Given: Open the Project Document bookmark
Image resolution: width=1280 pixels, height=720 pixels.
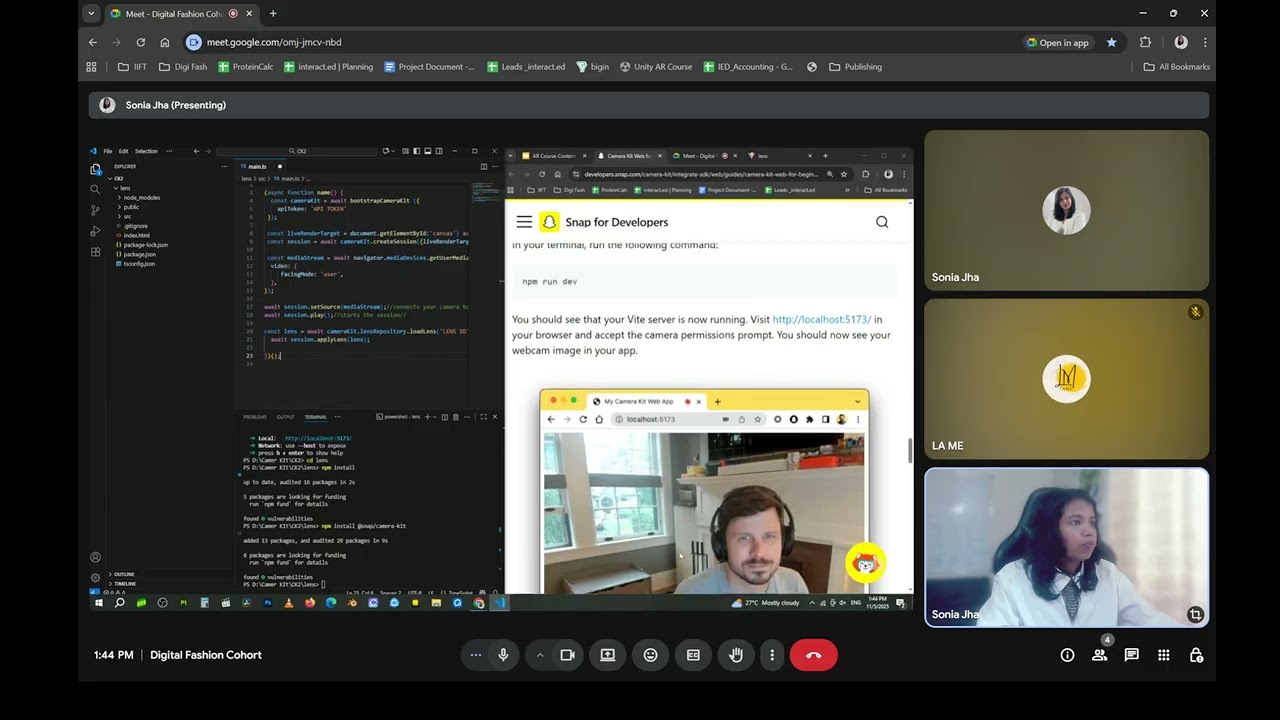Looking at the screenshot, I should click(x=430, y=67).
